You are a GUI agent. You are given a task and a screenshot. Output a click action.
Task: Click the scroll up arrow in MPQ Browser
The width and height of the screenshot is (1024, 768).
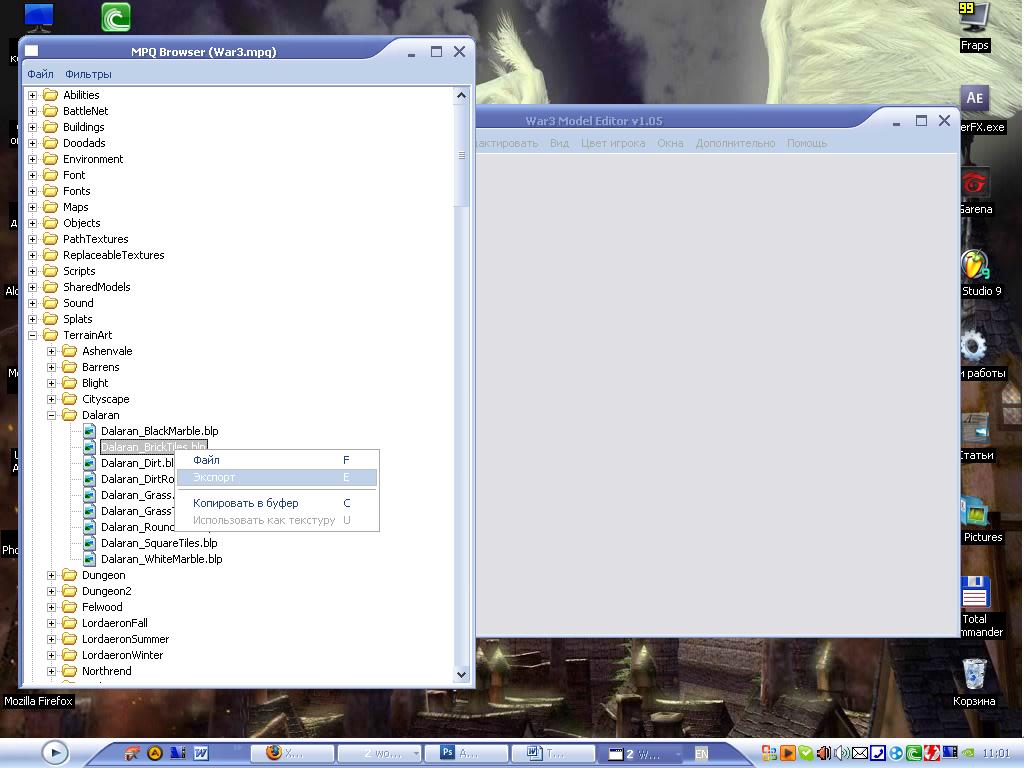(x=462, y=95)
